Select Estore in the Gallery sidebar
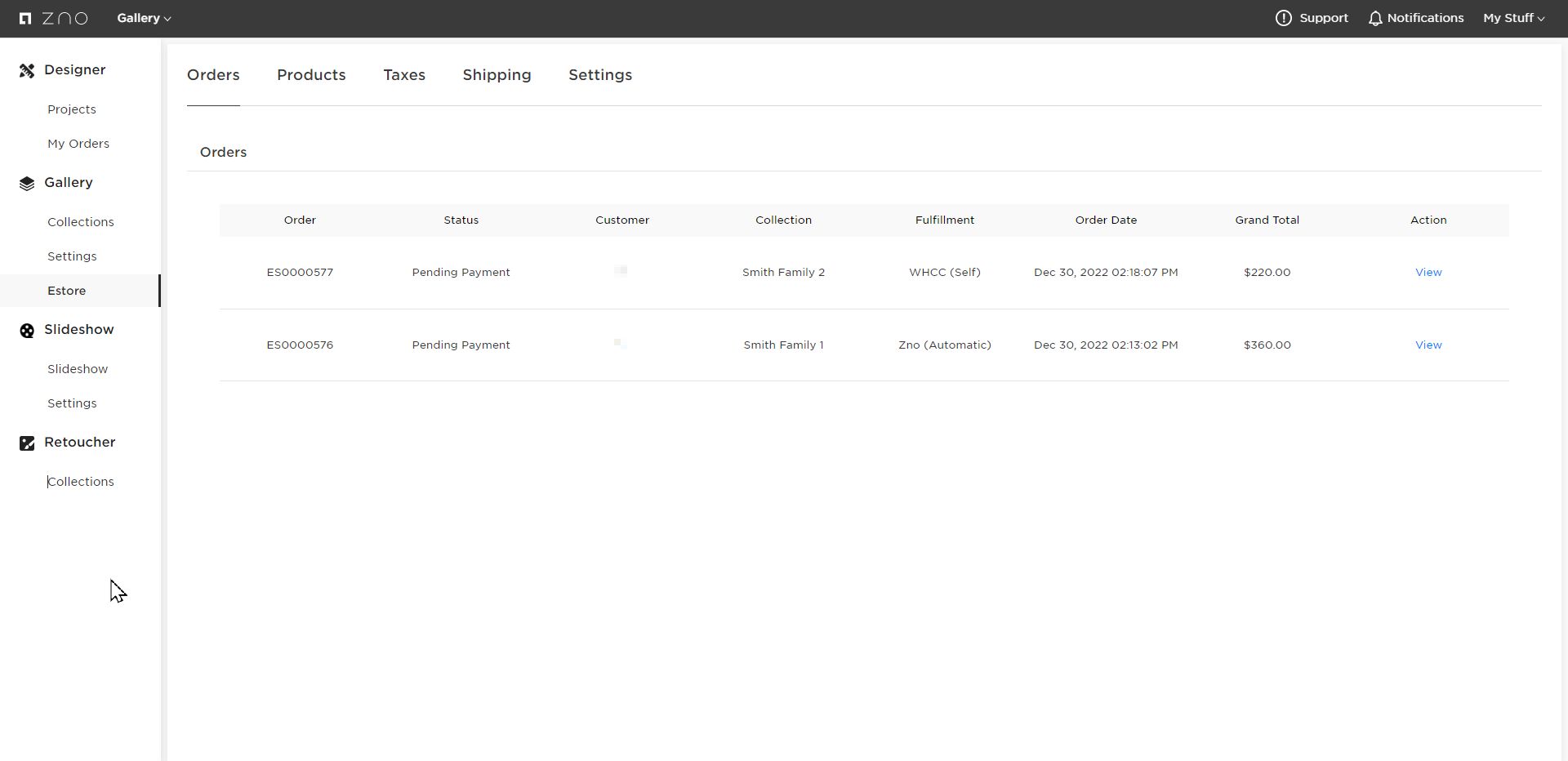 (67, 291)
